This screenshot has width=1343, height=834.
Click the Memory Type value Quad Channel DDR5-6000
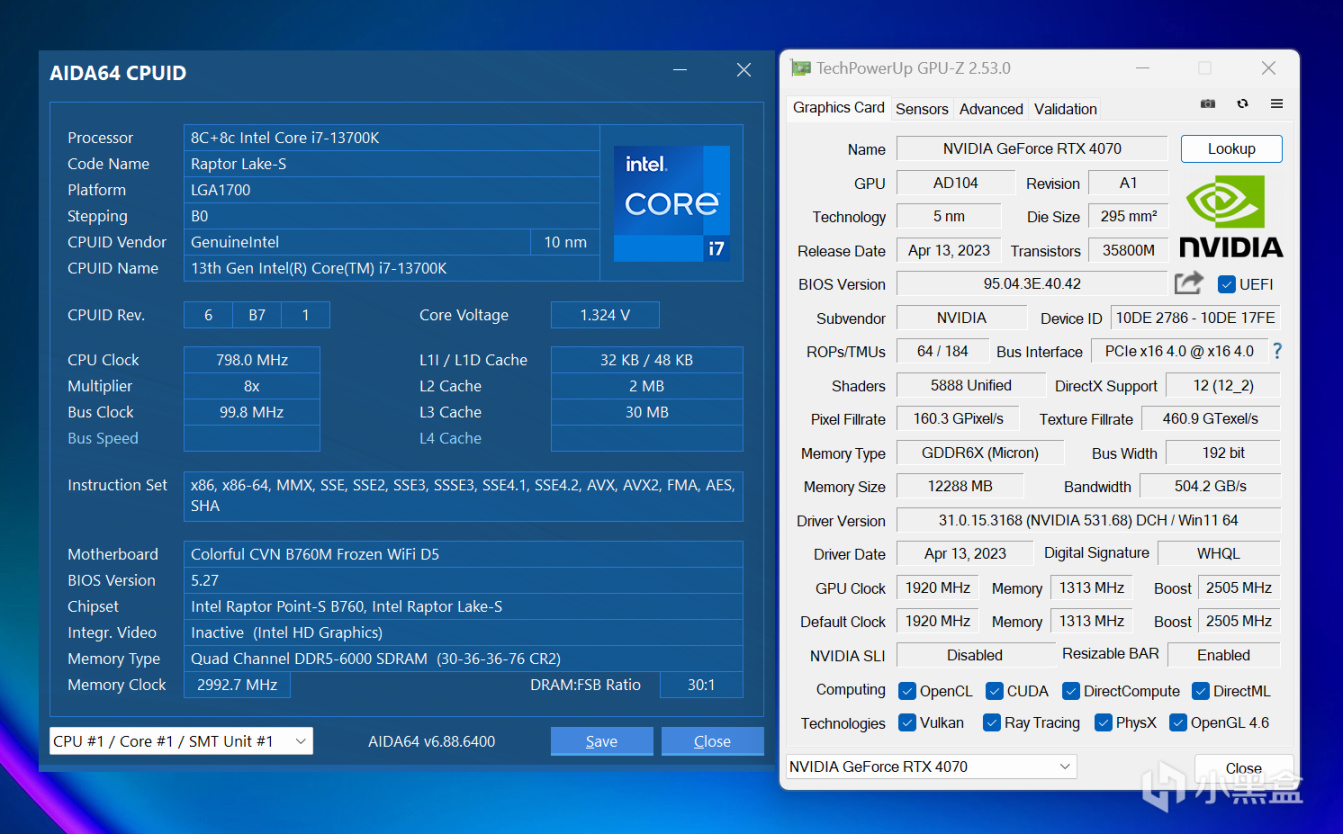[x=464, y=659]
